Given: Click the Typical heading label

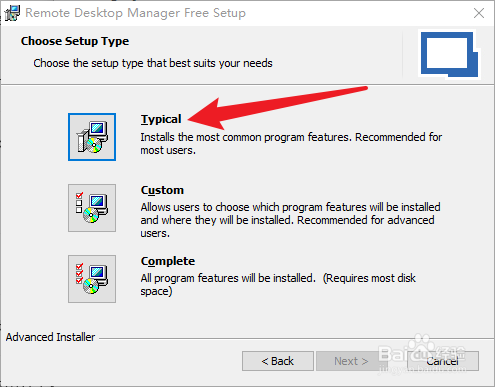Looking at the screenshot, I should coord(161,119).
